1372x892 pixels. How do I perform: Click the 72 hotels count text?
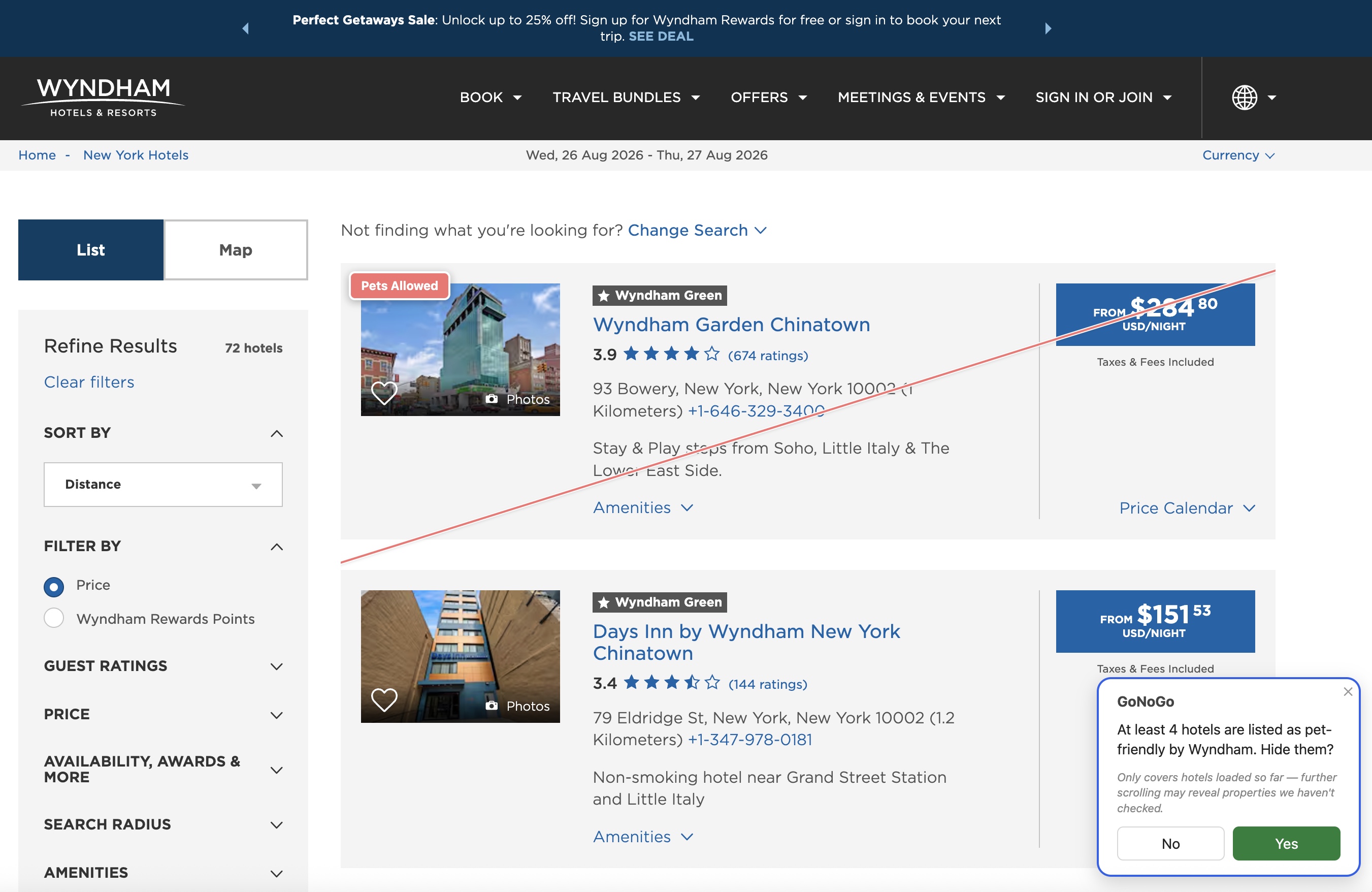254,347
